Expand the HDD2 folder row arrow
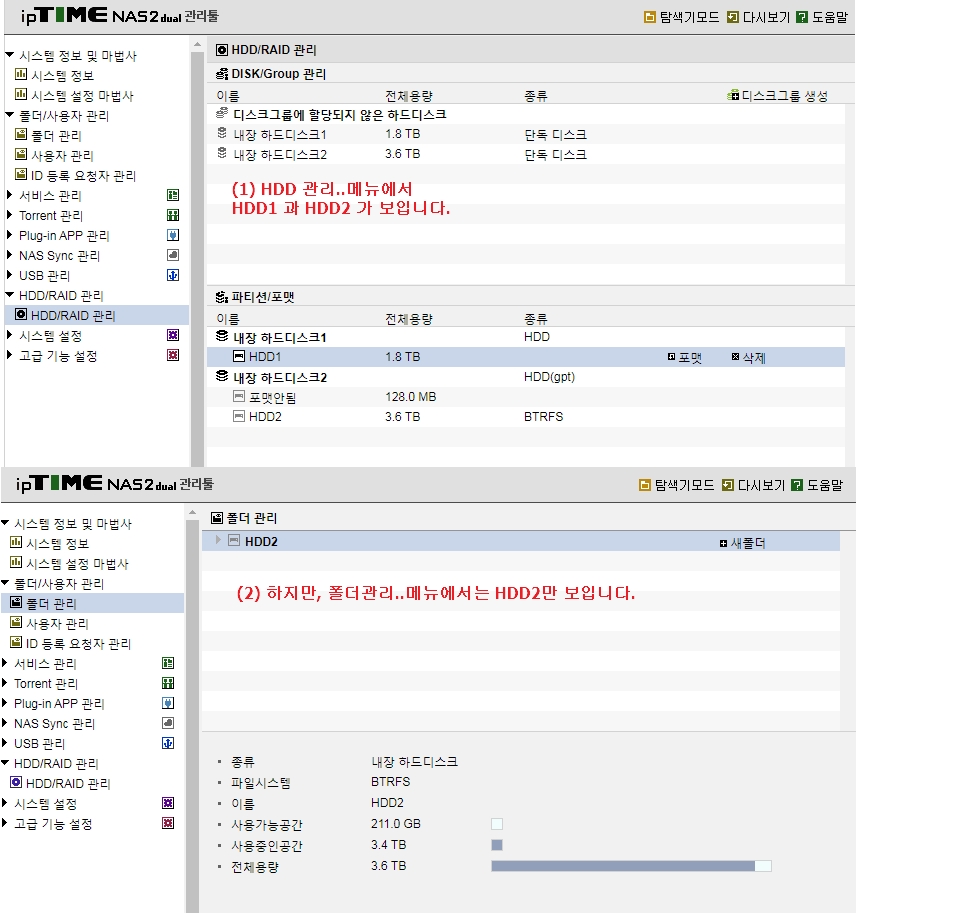Image resolution: width=979 pixels, height=913 pixels. [x=218, y=540]
